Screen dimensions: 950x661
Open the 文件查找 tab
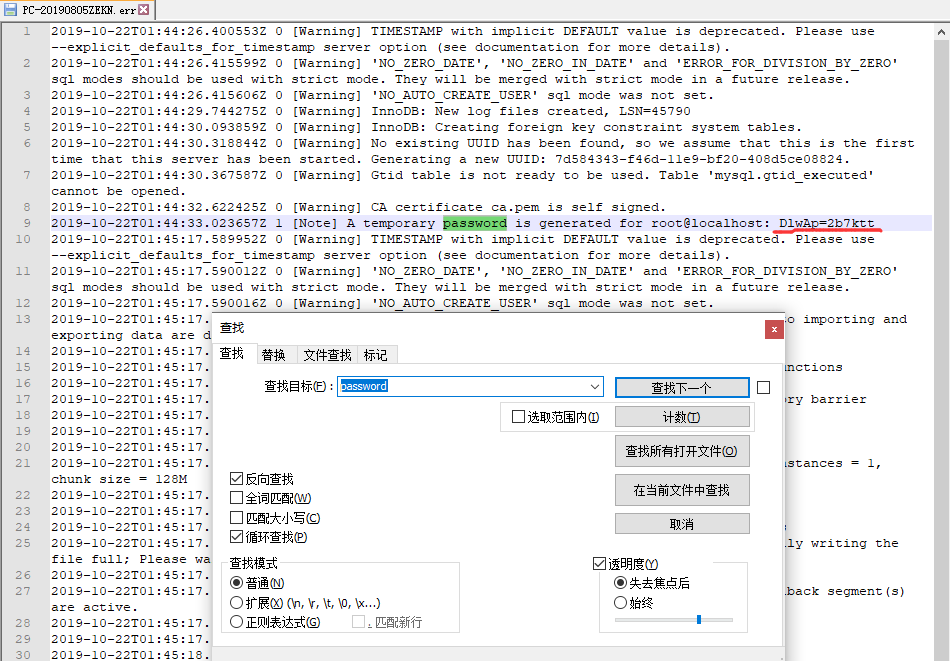327,355
